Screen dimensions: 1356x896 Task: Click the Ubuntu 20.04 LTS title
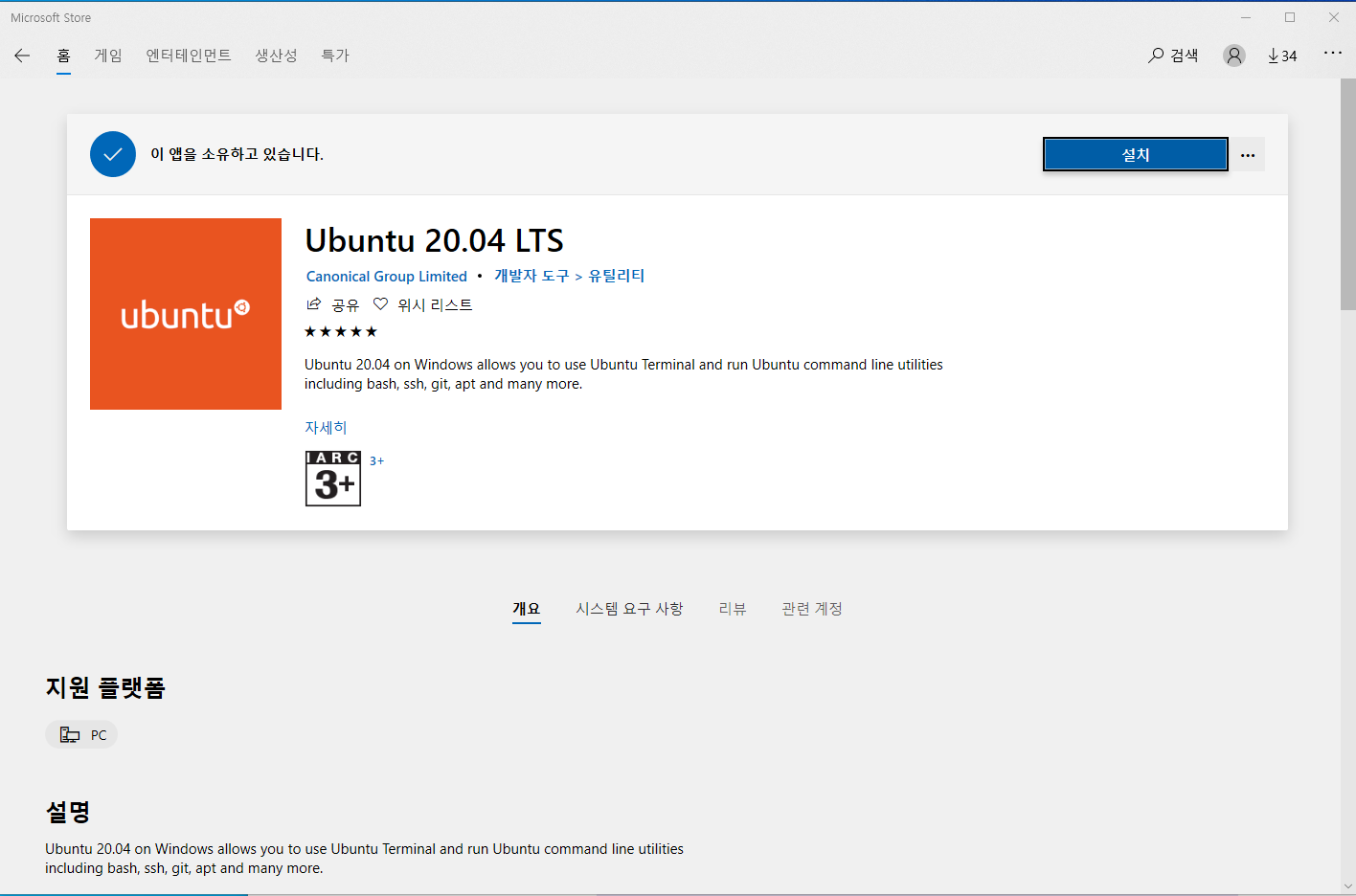pos(434,239)
